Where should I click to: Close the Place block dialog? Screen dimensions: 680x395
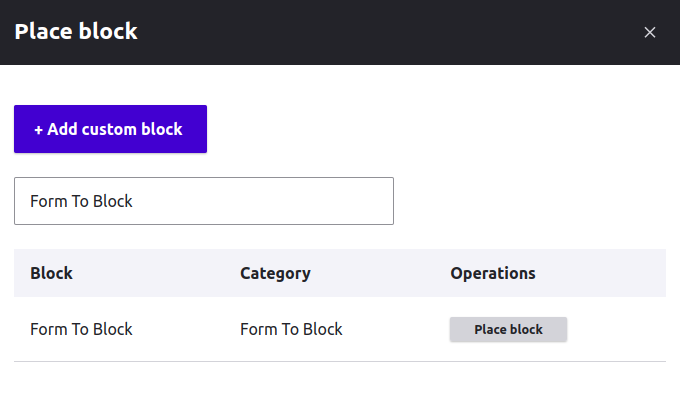(x=650, y=32)
